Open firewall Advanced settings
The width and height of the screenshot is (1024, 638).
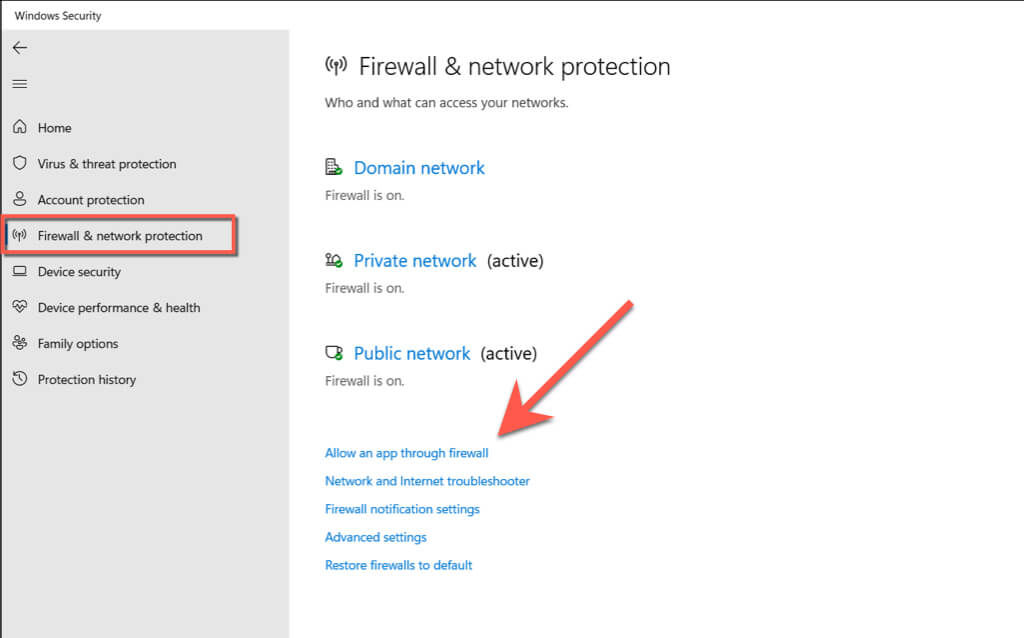point(375,537)
